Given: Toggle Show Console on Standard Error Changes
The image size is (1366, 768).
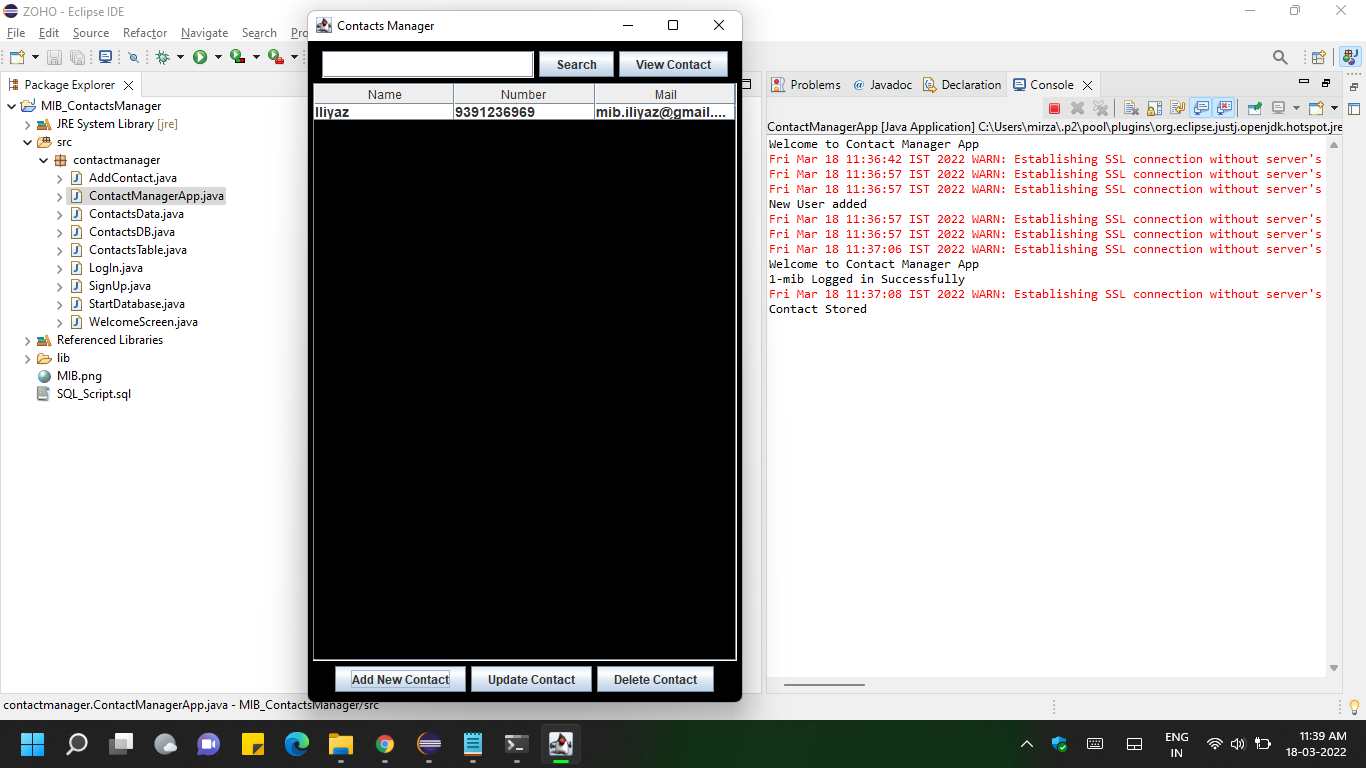Looking at the screenshot, I should (1223, 107).
